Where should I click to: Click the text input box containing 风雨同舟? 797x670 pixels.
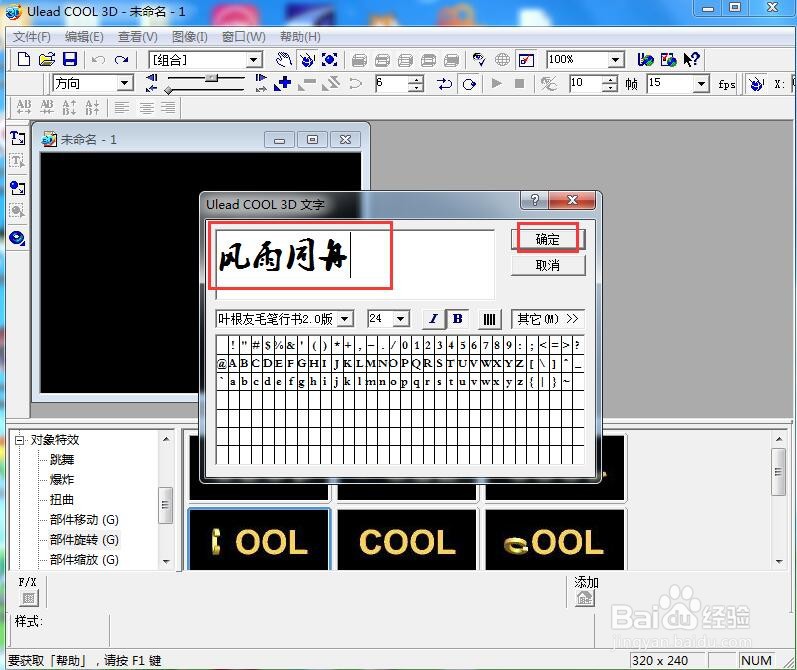pyautogui.click(x=355, y=263)
